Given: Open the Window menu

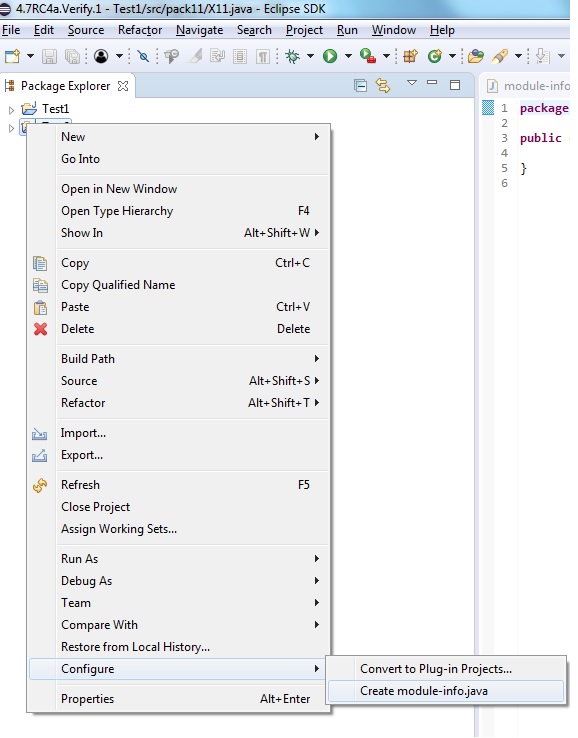Looking at the screenshot, I should (393, 30).
